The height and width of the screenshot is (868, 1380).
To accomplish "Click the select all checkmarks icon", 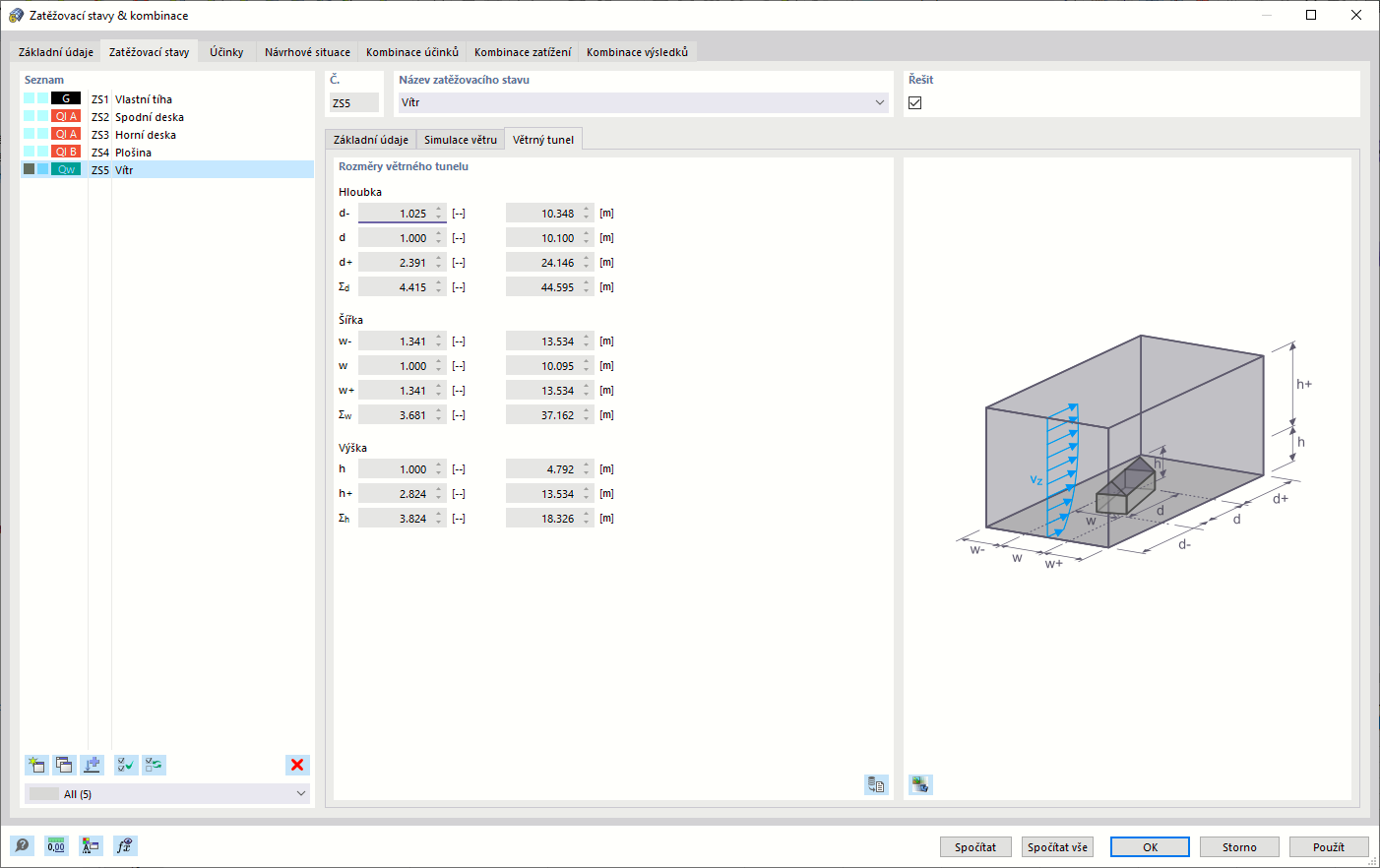I will click(x=126, y=765).
